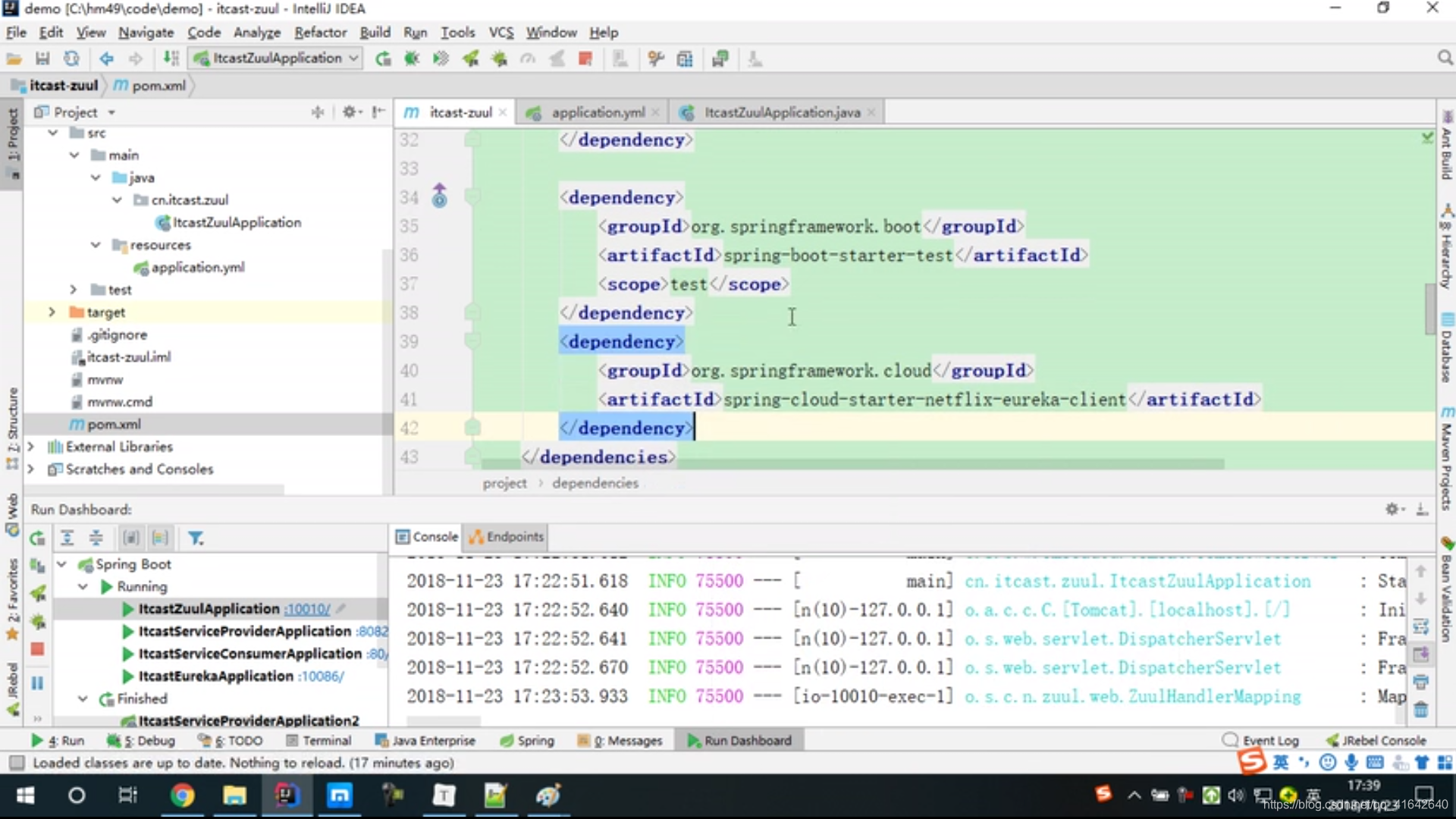Open Terminal tool window button
1456x819 pixels.
(318, 741)
